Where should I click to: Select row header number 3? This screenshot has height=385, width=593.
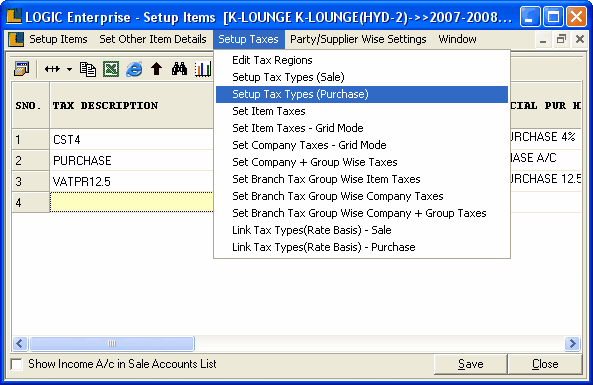click(30, 182)
